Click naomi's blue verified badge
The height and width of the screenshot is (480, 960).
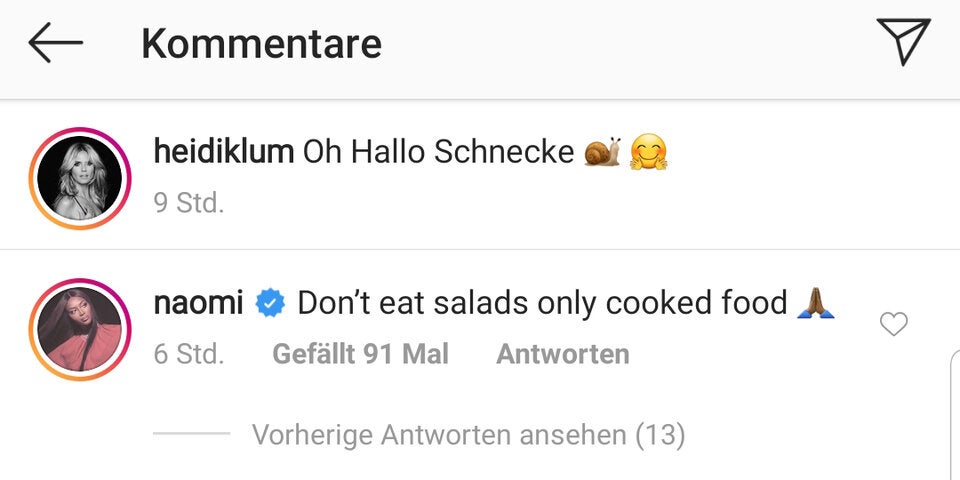[270, 303]
